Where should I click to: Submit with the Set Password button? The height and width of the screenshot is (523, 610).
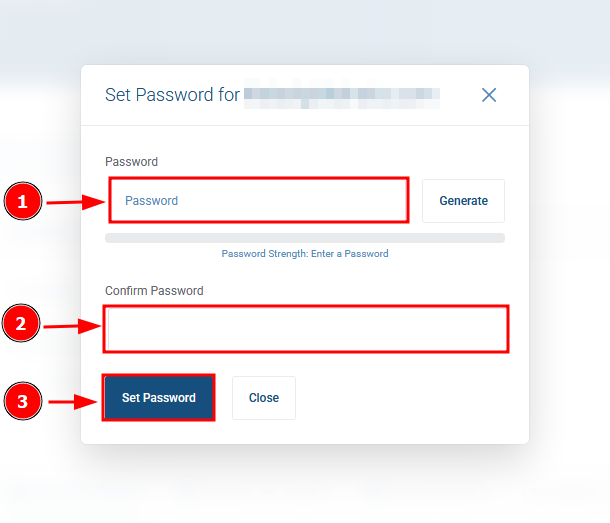pos(159,398)
